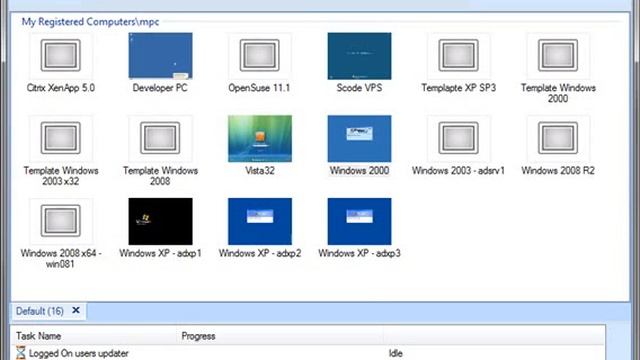The image size is (640, 360).
Task: Click the Windows XP - adxp2 label
Action: pos(260,253)
